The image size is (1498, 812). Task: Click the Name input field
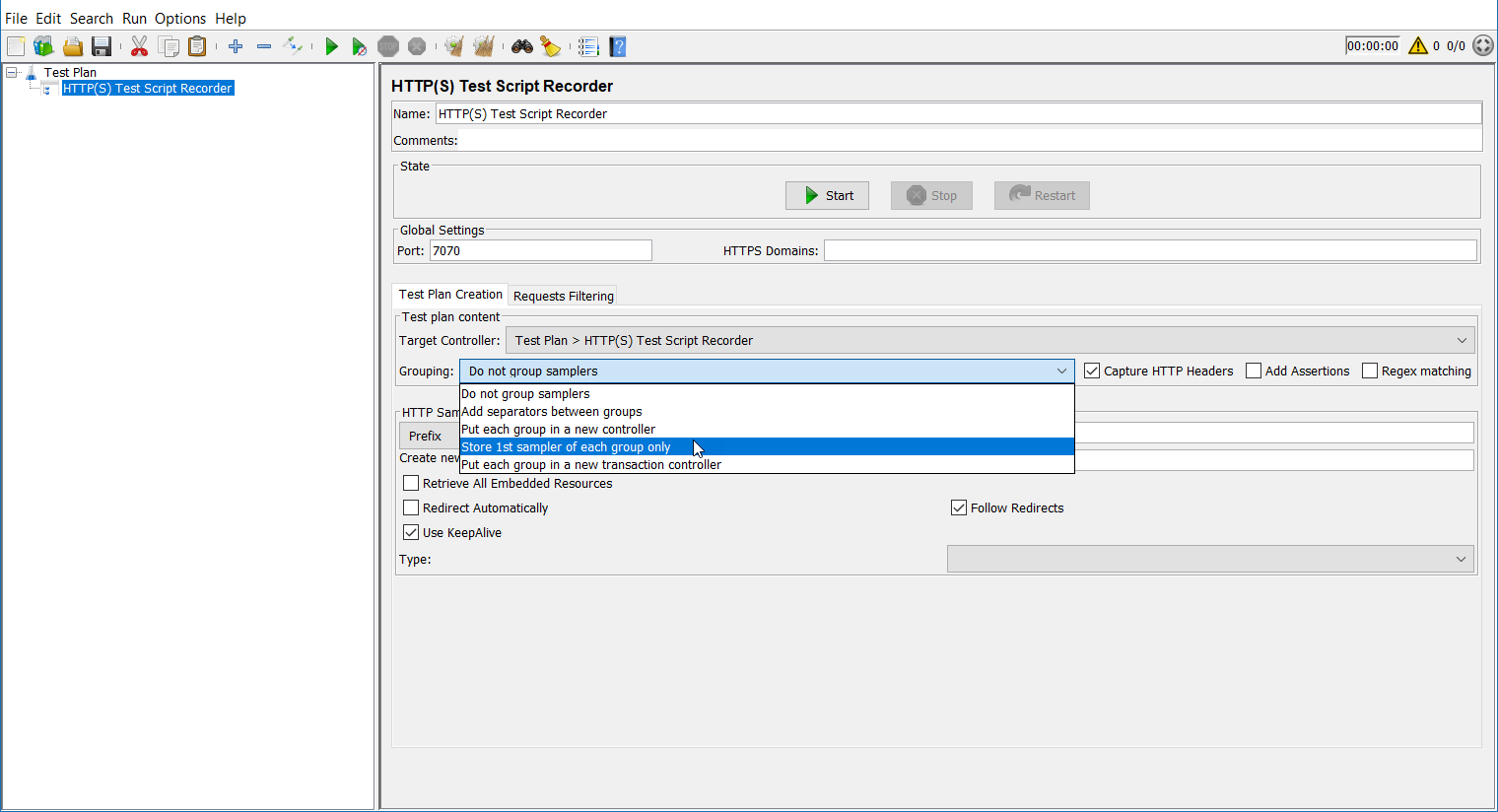pos(958,113)
